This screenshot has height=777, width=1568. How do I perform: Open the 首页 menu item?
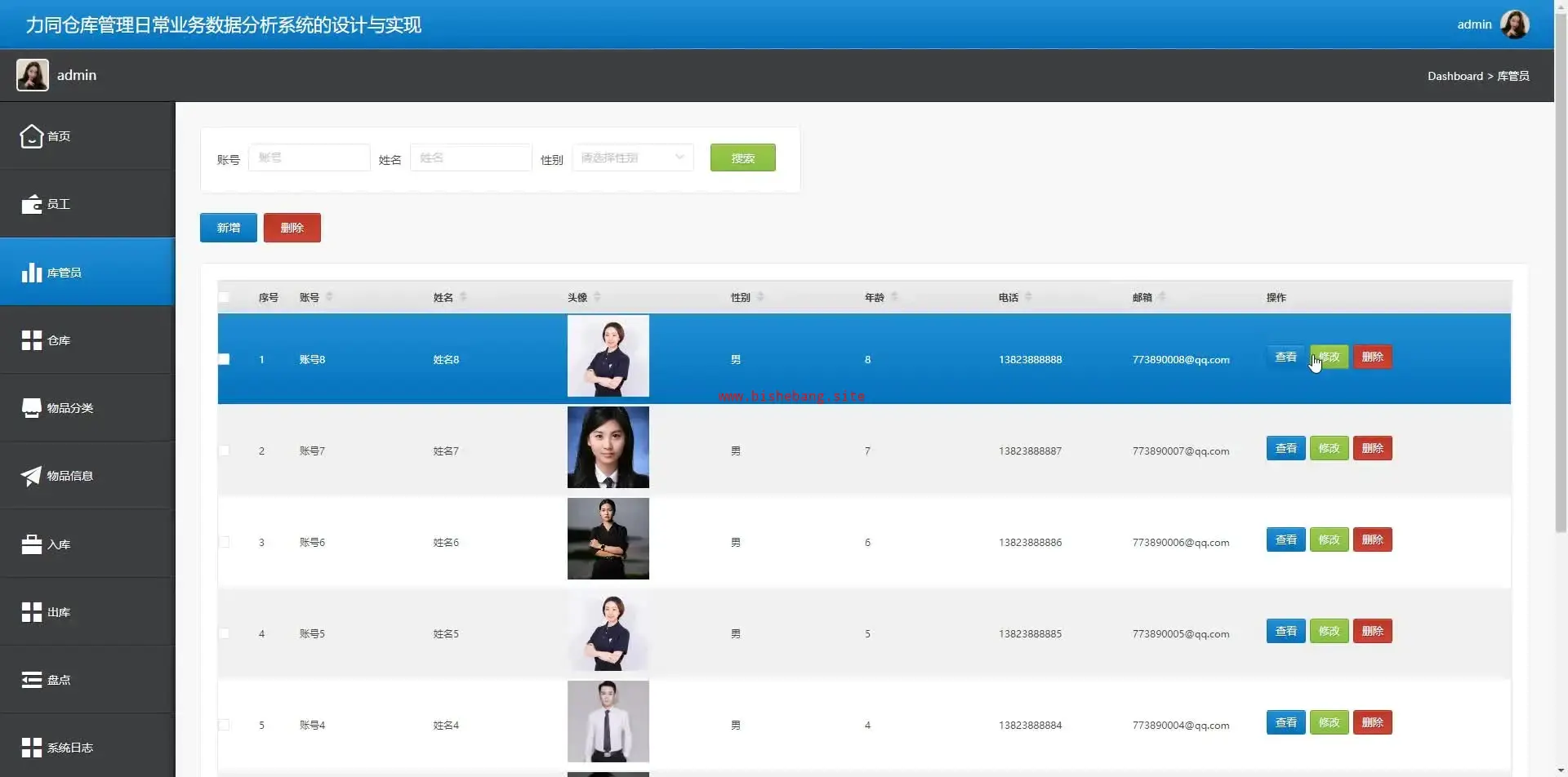[x=87, y=136]
